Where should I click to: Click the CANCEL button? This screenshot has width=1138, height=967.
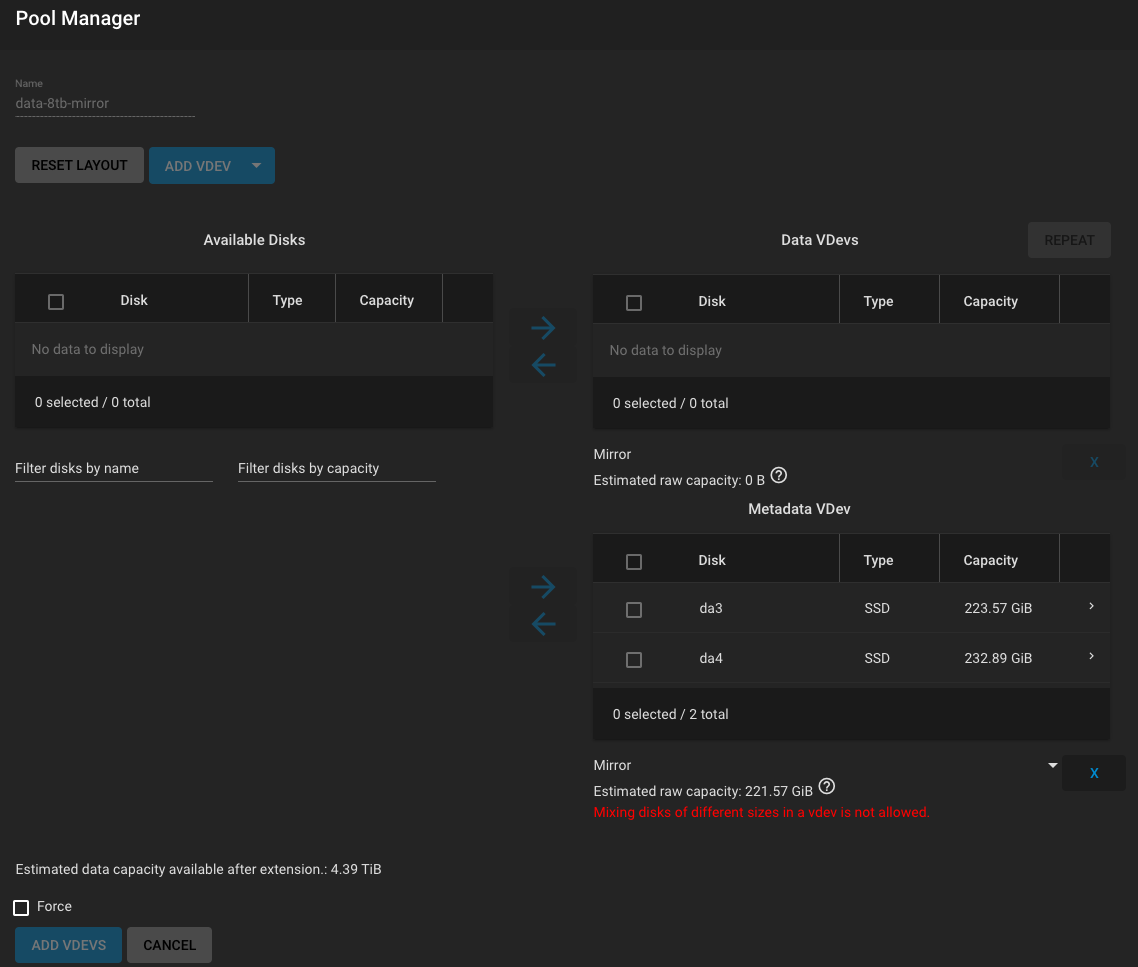coord(169,945)
